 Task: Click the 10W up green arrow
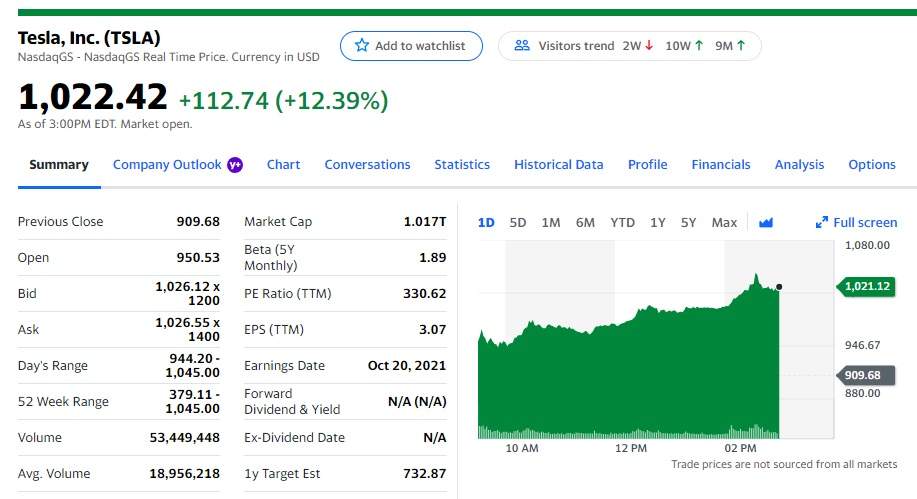(x=699, y=45)
